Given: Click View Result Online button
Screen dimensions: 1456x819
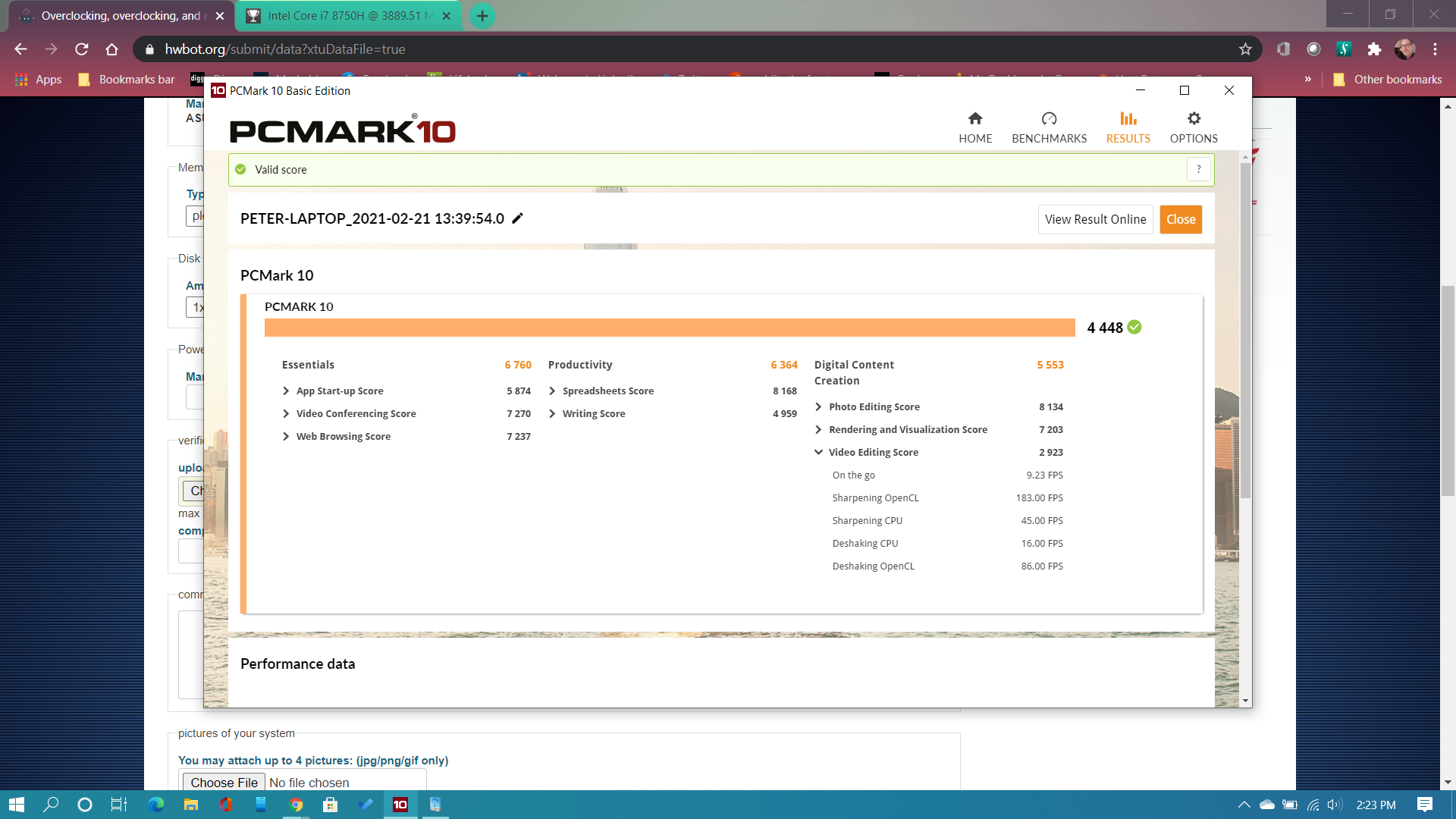Looking at the screenshot, I should click(x=1095, y=219).
